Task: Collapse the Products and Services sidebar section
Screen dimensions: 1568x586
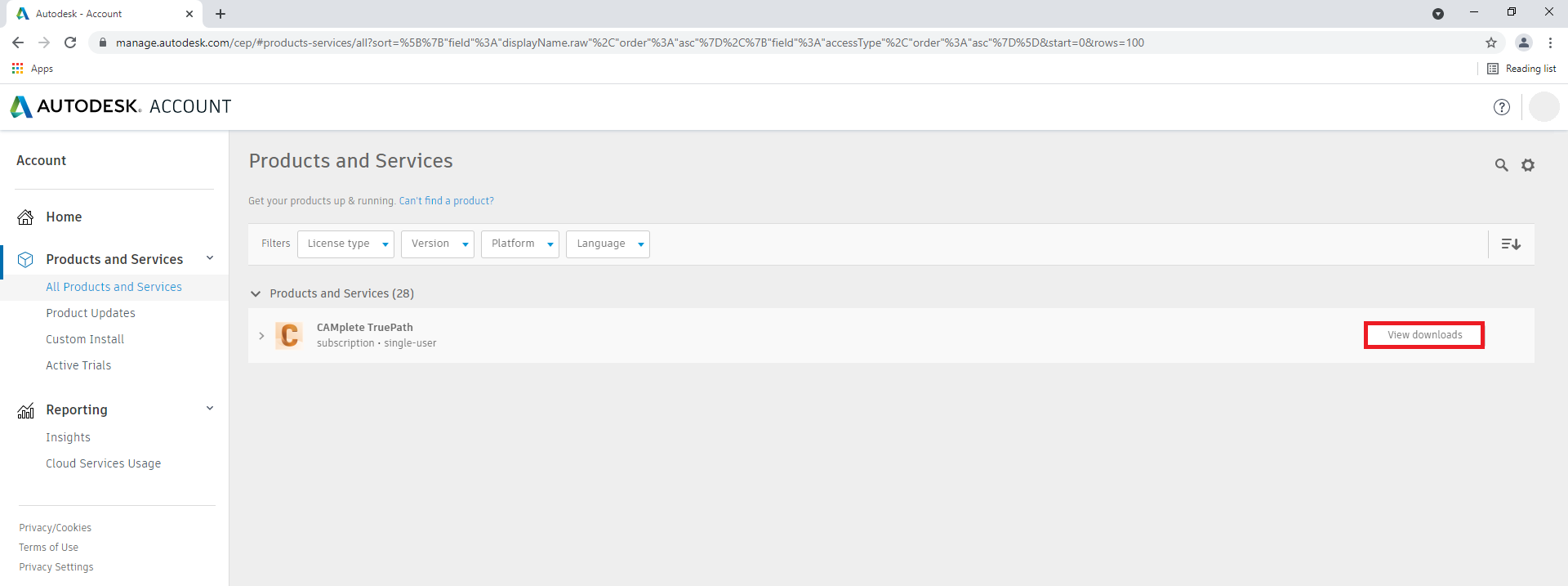Action: (x=210, y=258)
